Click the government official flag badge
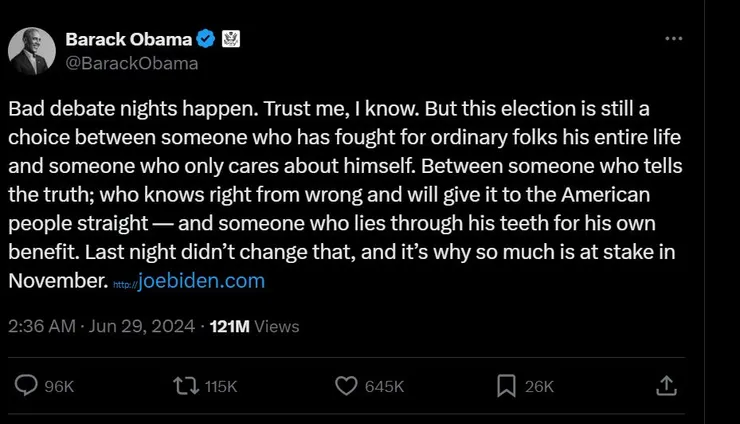 click(x=230, y=40)
